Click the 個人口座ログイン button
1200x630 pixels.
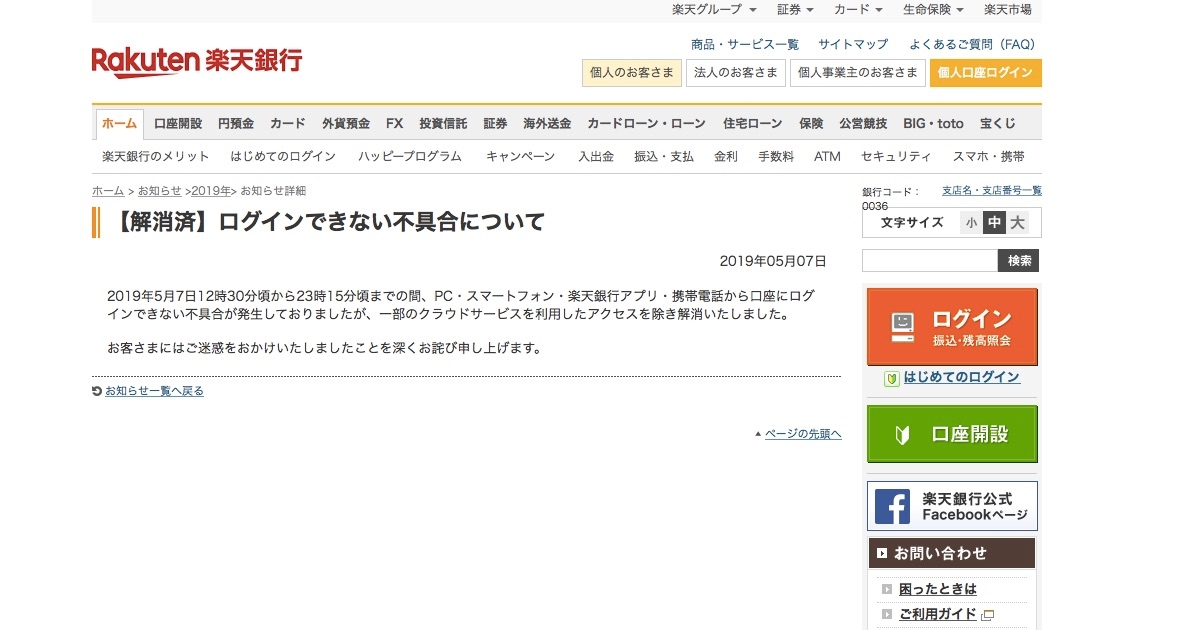(x=985, y=73)
